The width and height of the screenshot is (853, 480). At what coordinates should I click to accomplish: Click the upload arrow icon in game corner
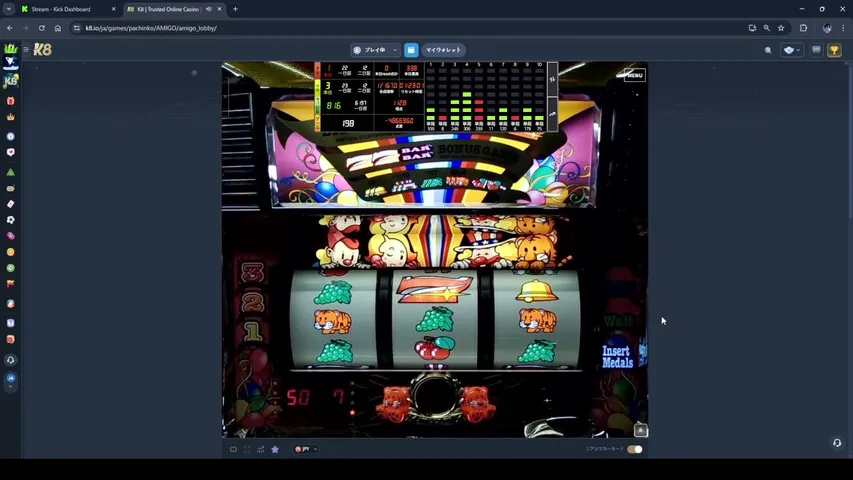641,430
